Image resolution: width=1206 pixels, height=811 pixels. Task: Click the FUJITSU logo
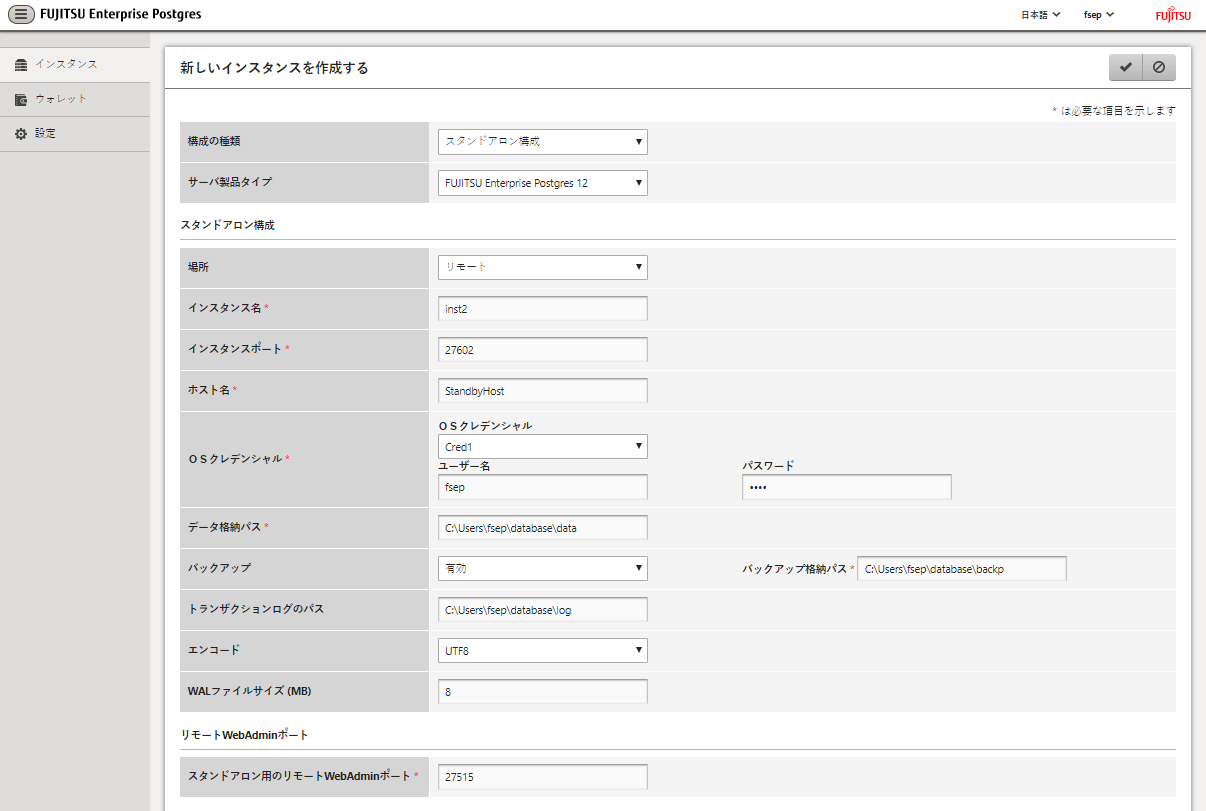click(x=1173, y=15)
